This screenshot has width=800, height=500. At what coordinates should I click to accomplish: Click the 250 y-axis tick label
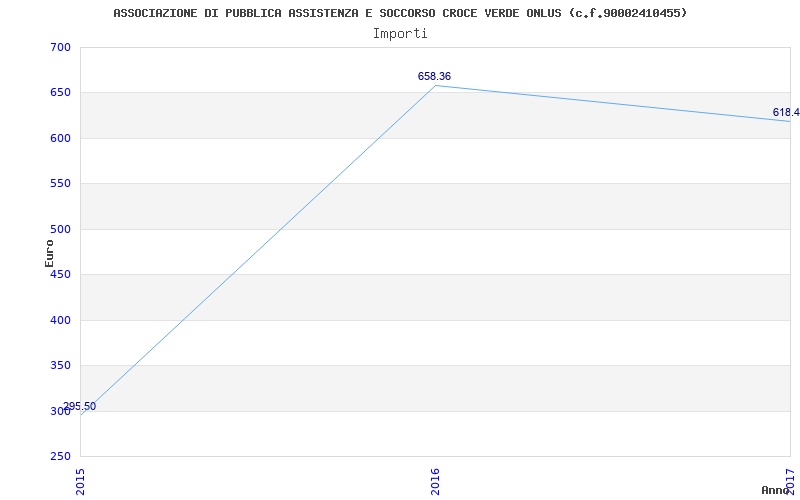pos(60,457)
